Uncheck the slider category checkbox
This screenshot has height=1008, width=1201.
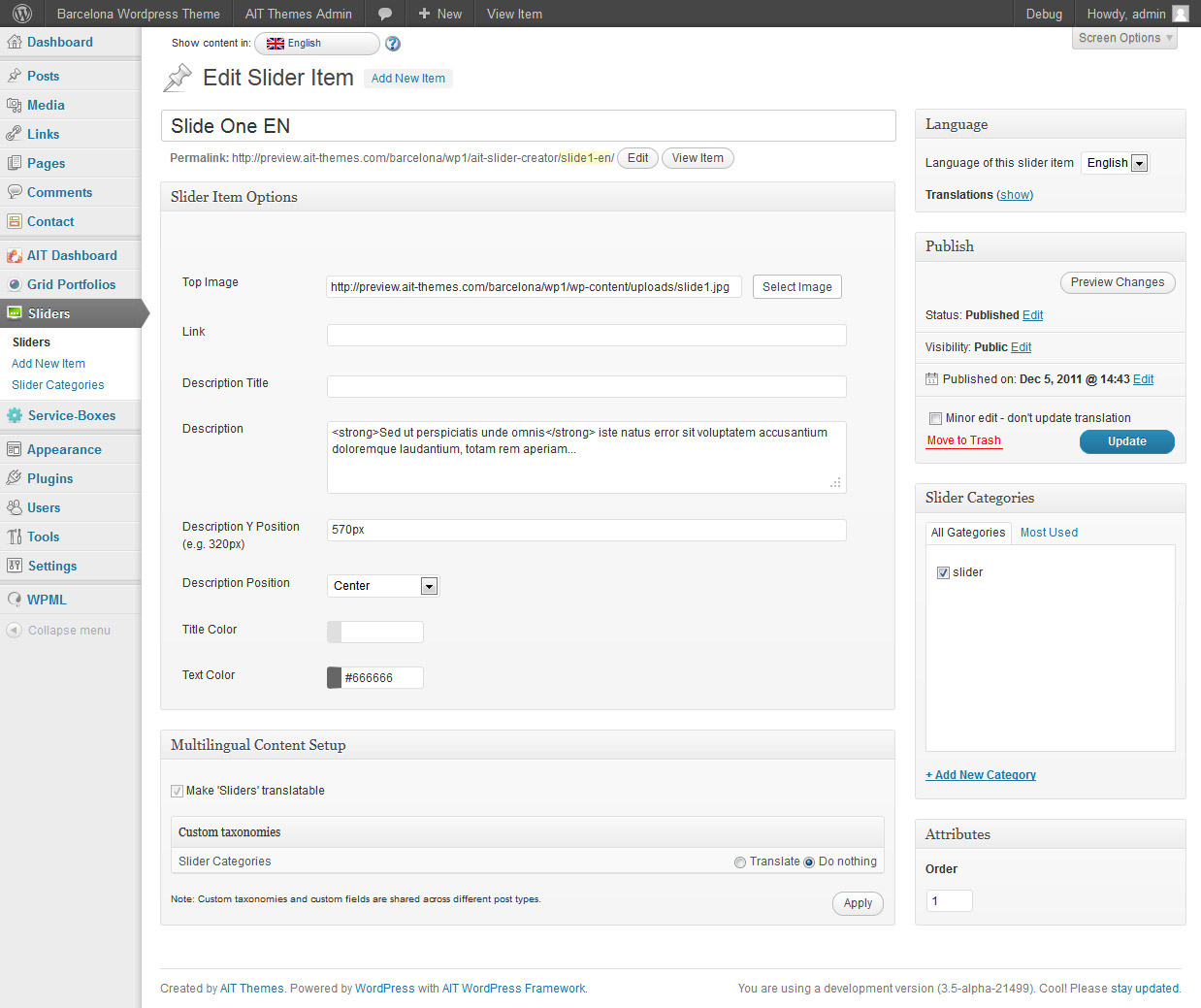(943, 572)
